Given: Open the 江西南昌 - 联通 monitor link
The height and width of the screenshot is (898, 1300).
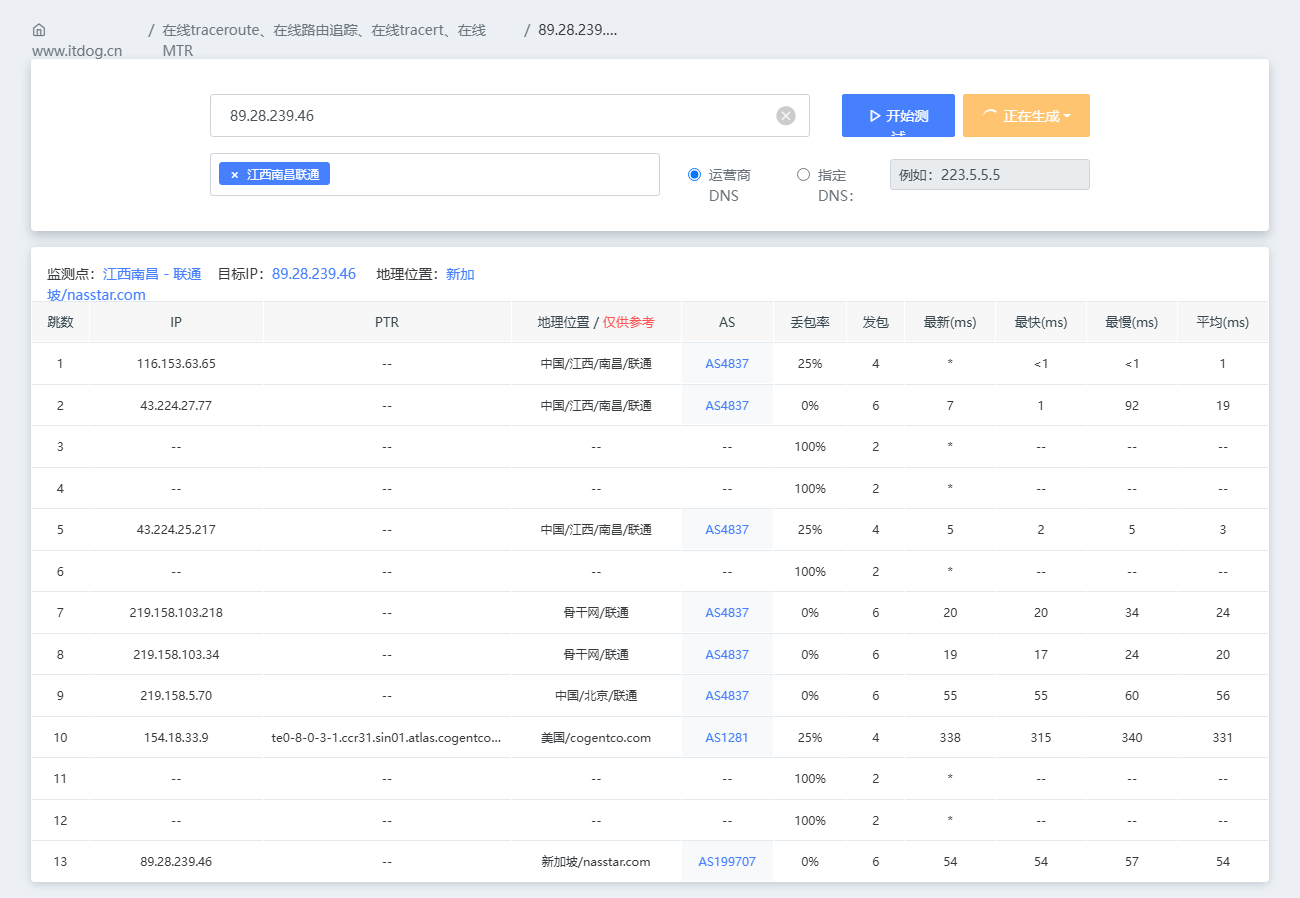Looking at the screenshot, I should [x=152, y=274].
